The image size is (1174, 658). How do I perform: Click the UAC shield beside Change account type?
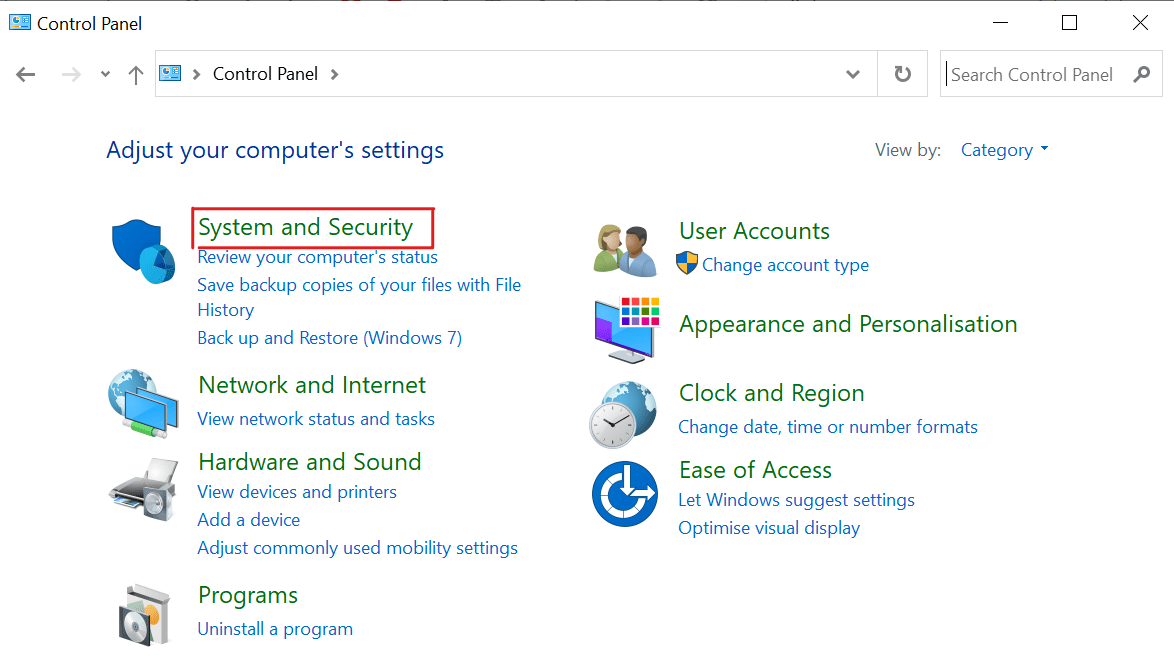[687, 263]
